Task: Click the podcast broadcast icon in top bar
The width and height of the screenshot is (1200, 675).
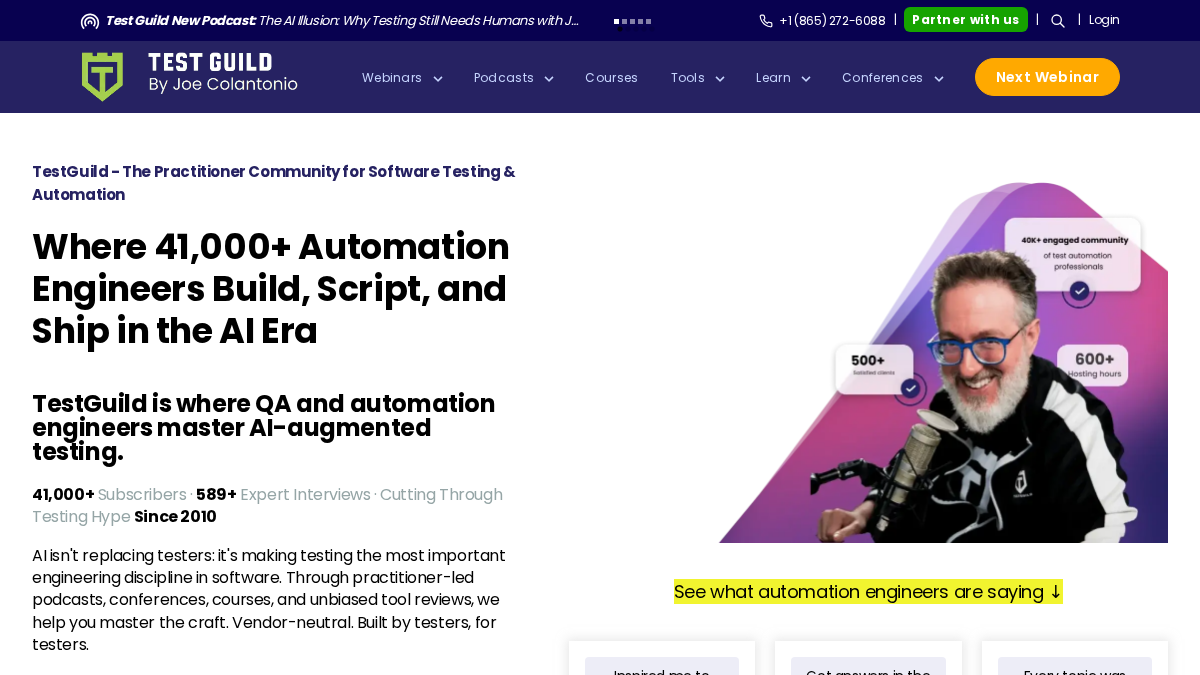Action: coord(90,21)
